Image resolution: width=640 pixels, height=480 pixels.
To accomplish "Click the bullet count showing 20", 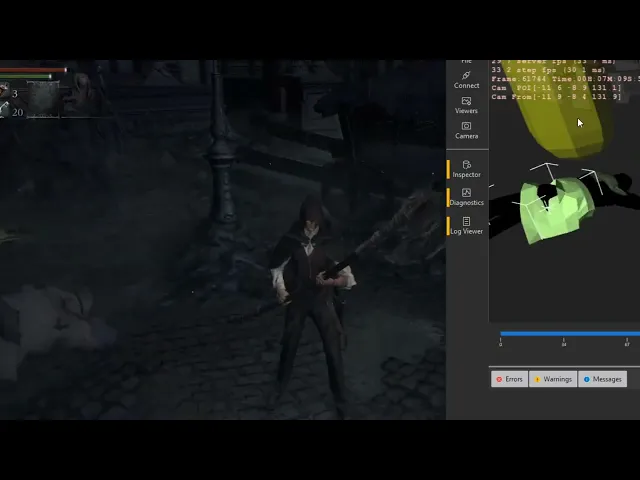I will pos(17,112).
